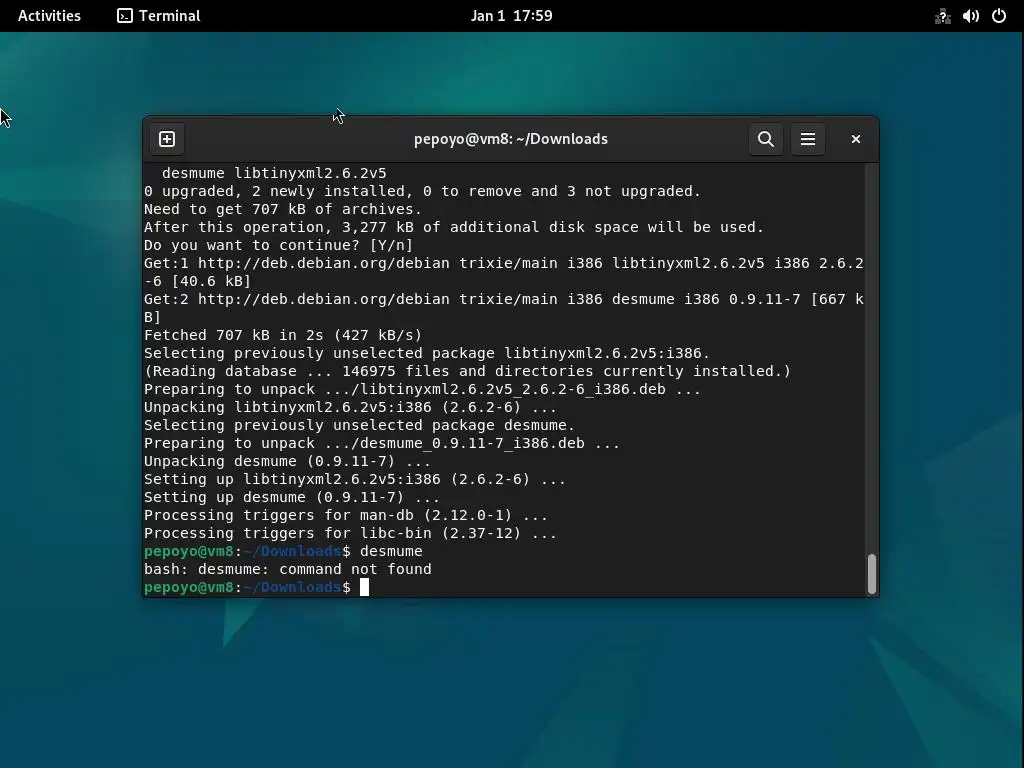Click 'After this operation, 3,277 kB' line
Image resolution: width=1024 pixels, height=768 pixels.
coord(454,227)
